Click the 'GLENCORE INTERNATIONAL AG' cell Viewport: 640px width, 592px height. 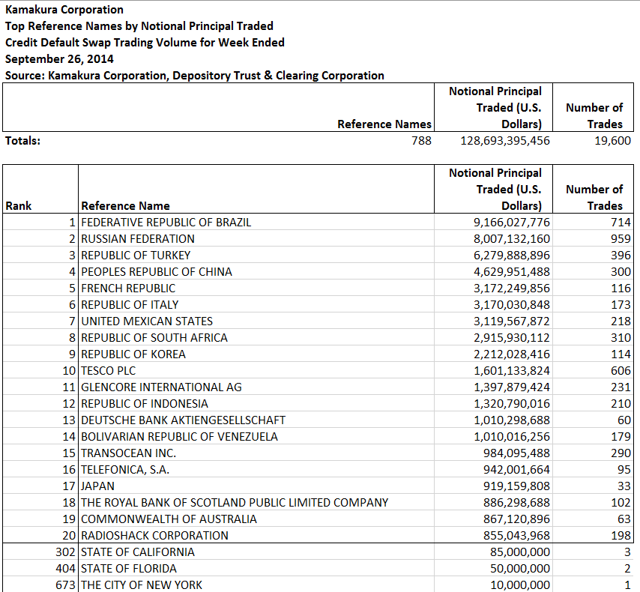256,387
